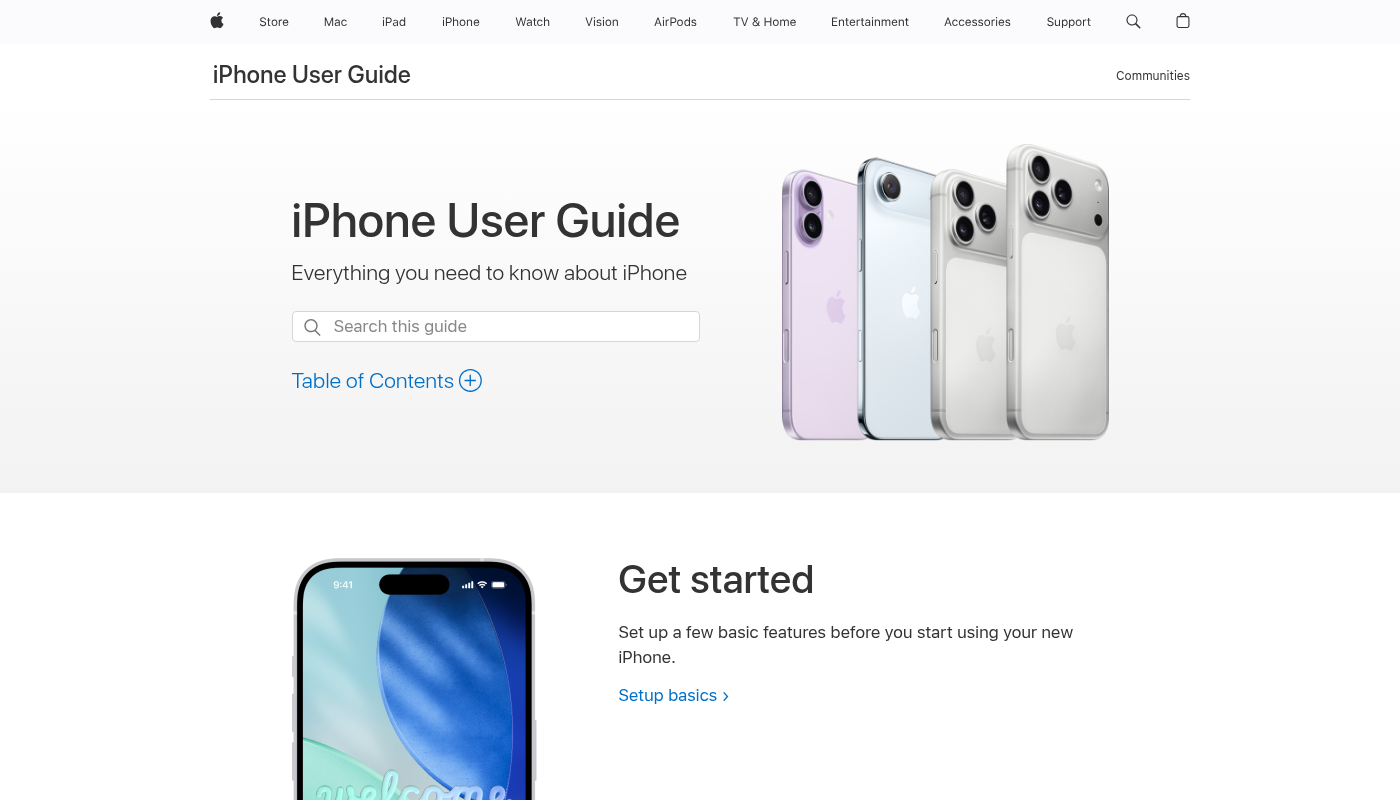Click the magnifier icon inside guide search field
Image resolution: width=1400 pixels, height=800 pixels.
pos(312,327)
